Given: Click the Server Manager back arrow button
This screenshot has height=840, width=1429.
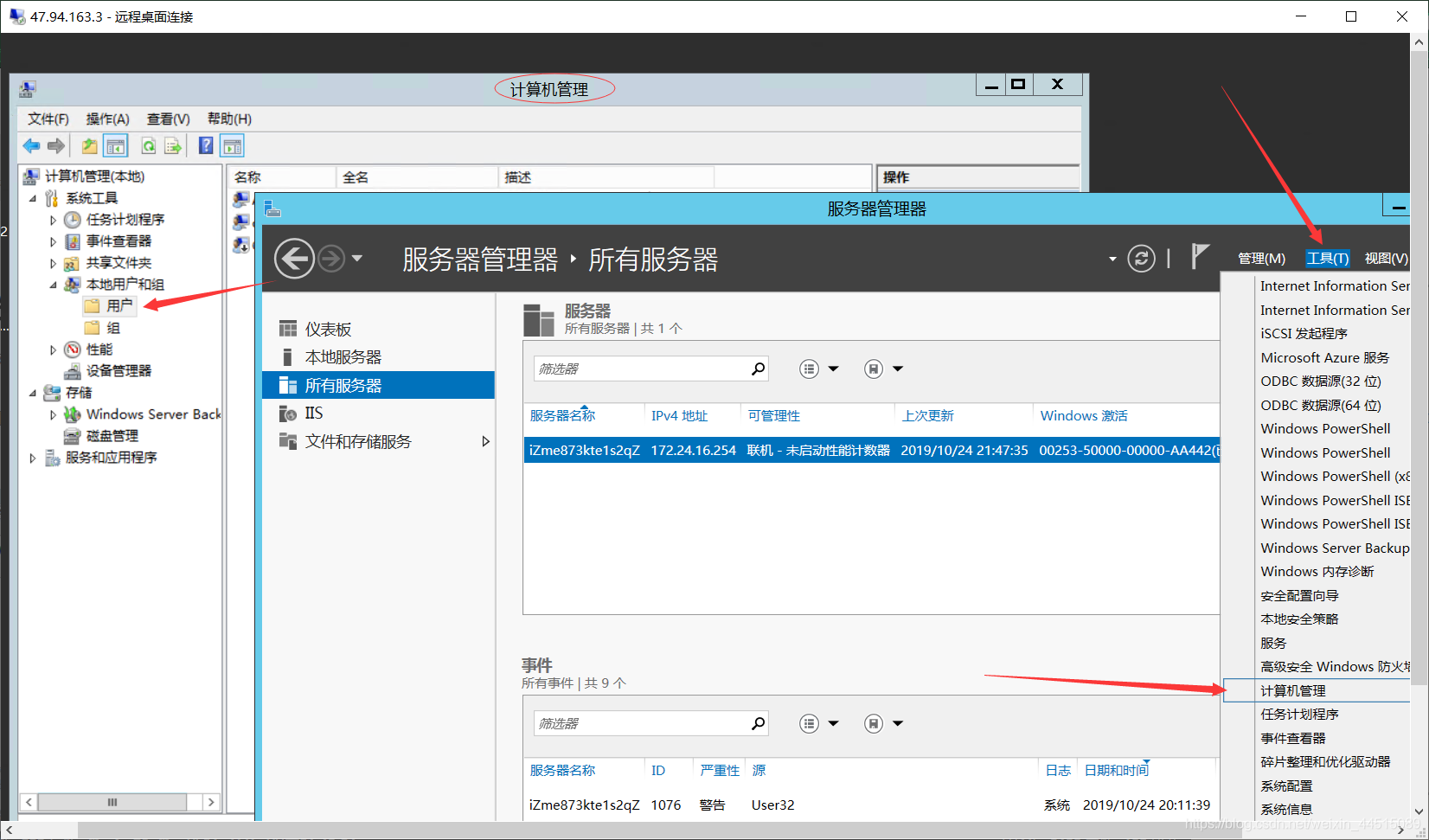Looking at the screenshot, I should 294,258.
